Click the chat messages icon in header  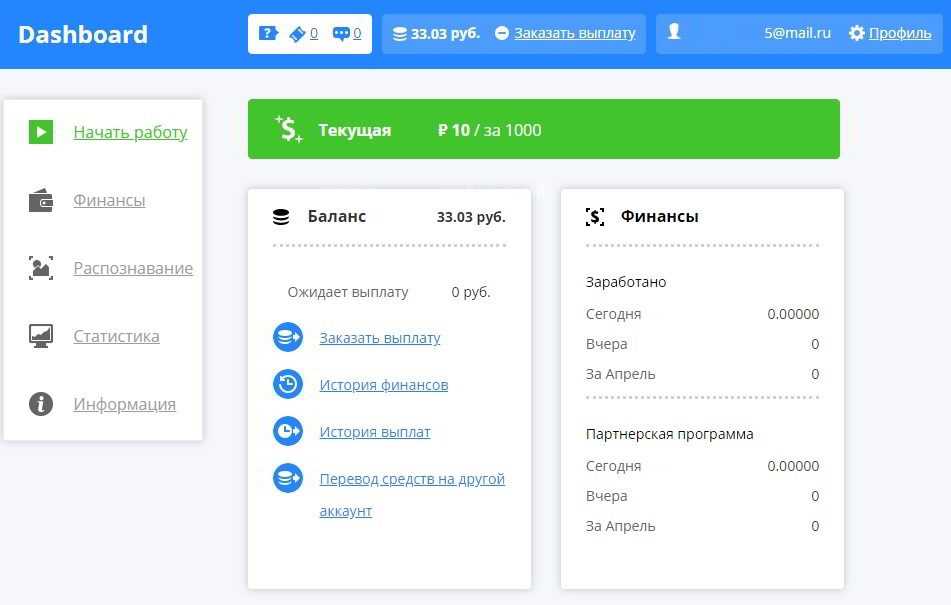coord(341,34)
